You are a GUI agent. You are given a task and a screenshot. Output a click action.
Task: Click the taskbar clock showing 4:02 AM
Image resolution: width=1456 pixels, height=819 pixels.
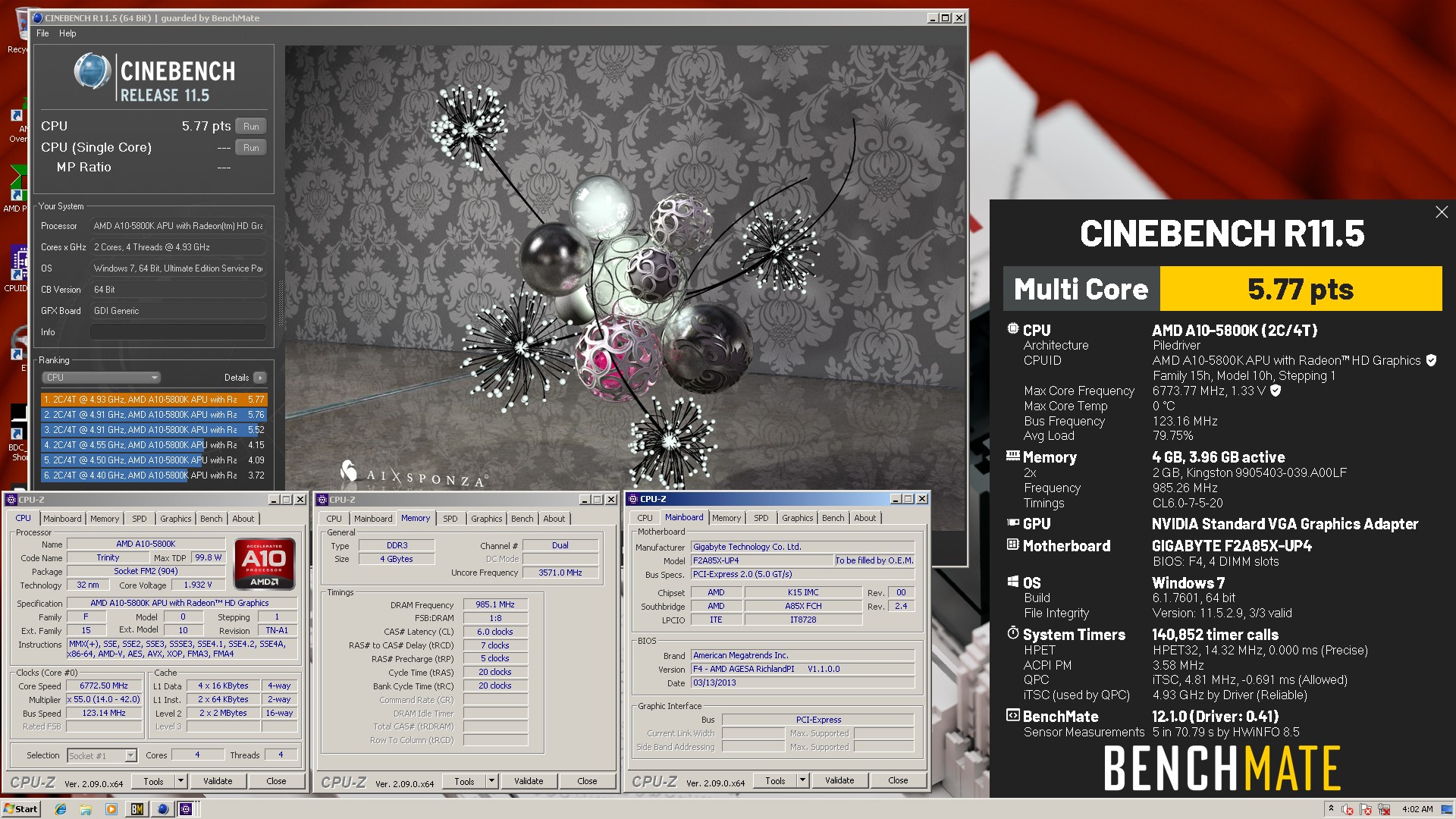click(1417, 809)
